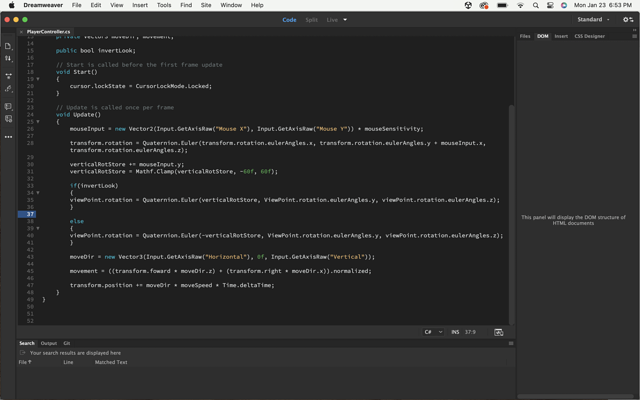Switch to the CSS Designer tab
Image resolution: width=640 pixels, height=400 pixels.
click(589, 36)
